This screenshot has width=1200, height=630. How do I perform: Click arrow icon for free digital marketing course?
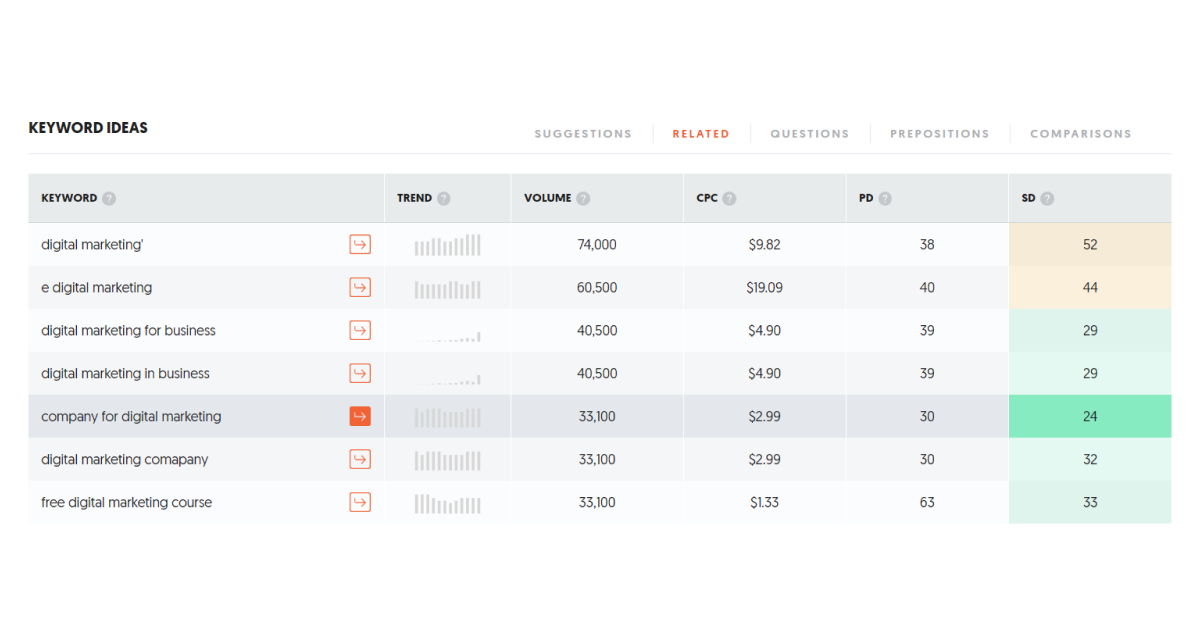360,502
